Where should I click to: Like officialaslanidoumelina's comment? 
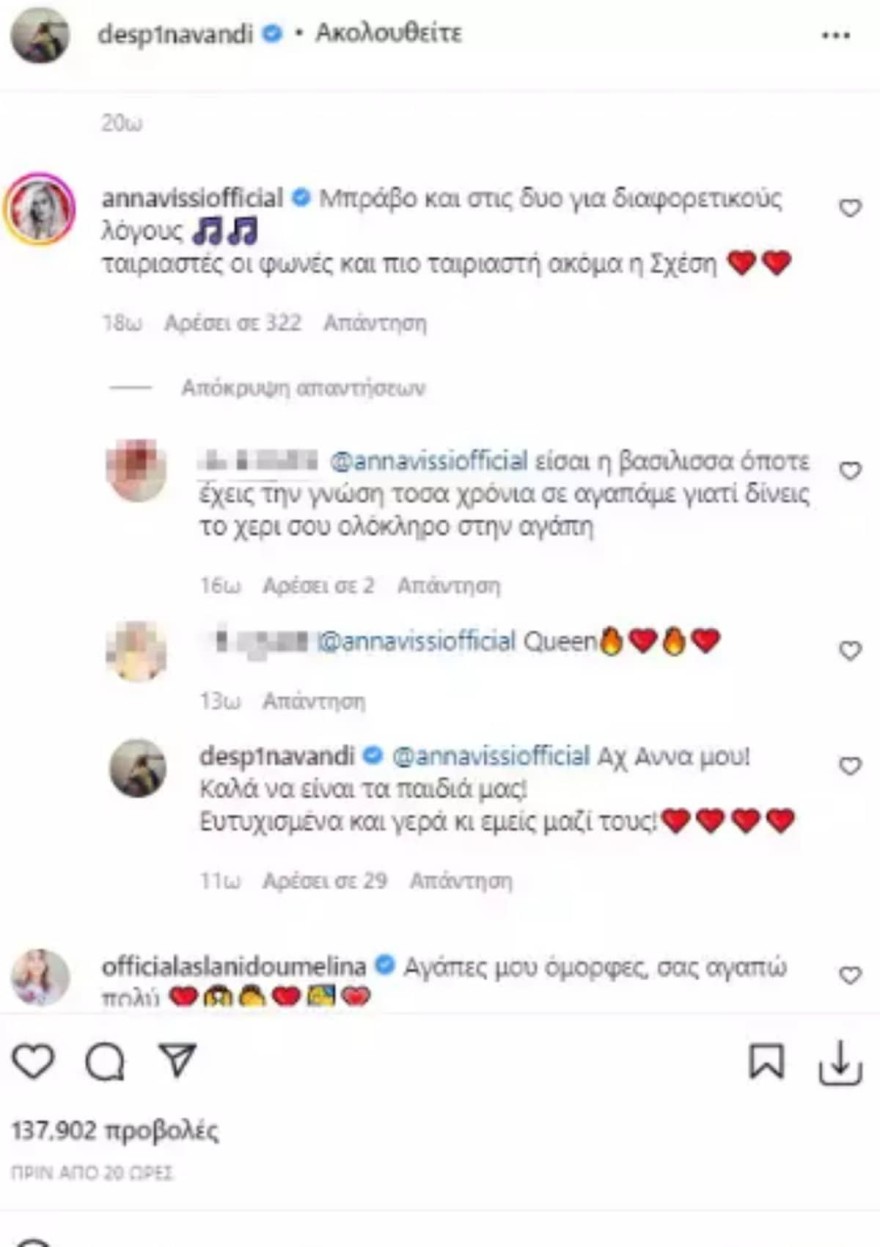(x=850, y=975)
